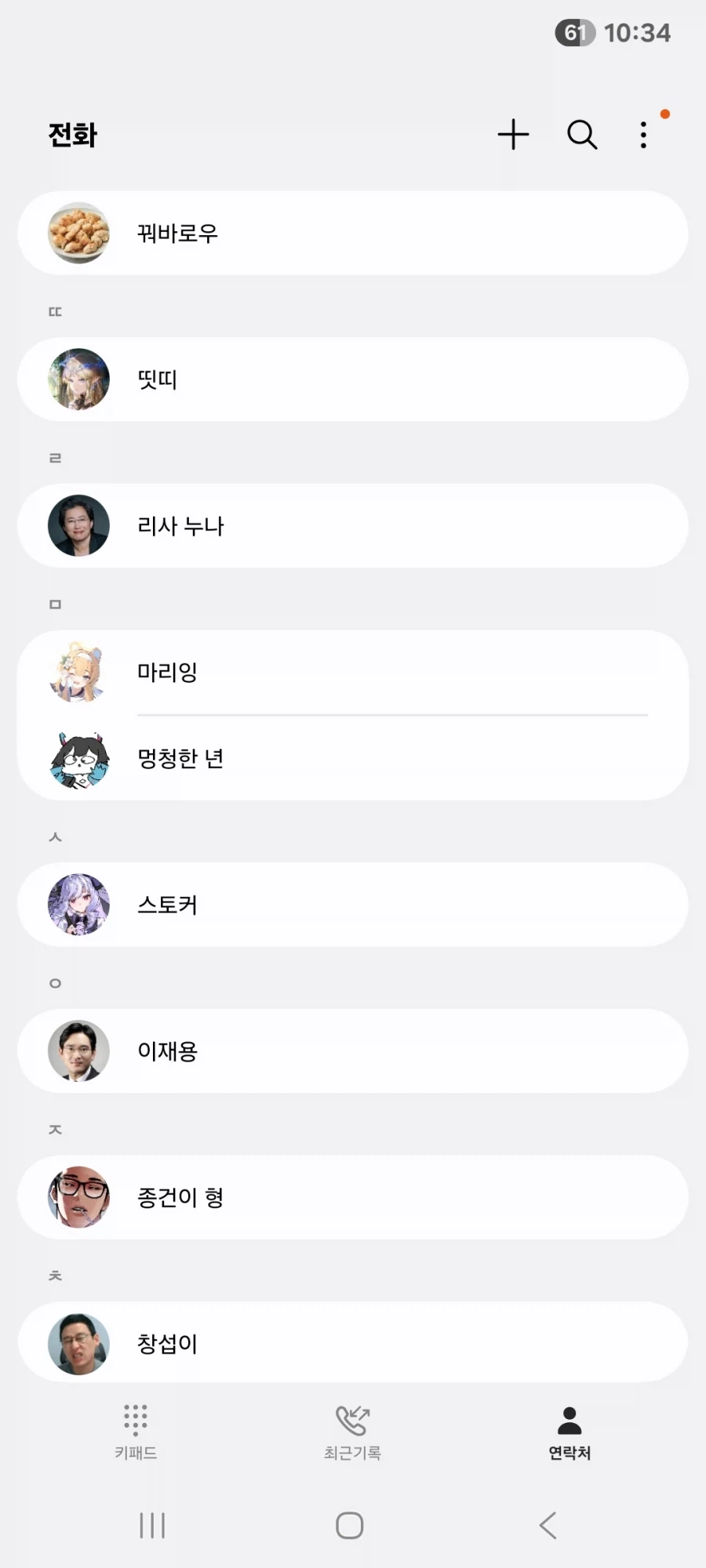Tap the 연락처 contacts person icon
The image size is (706, 1568).
570,1418
